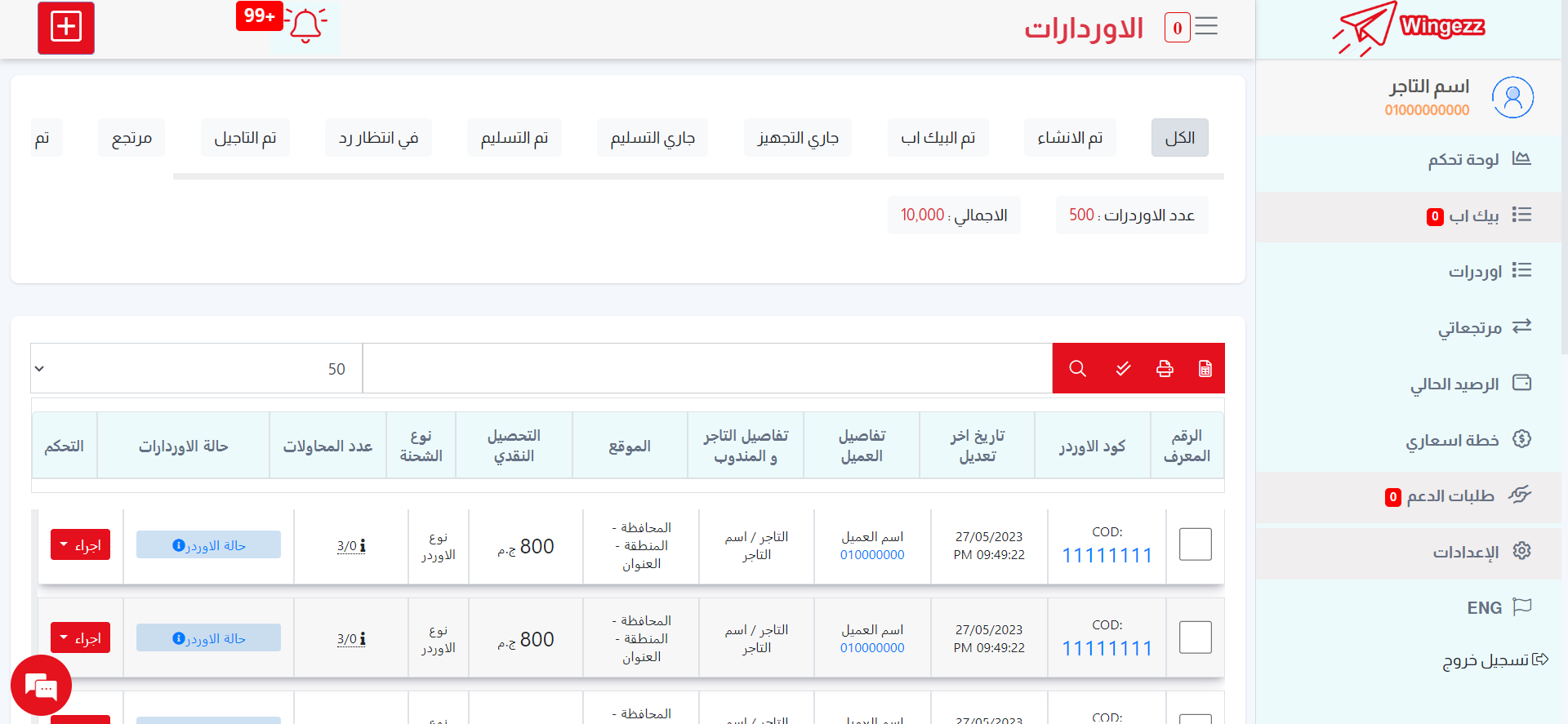Open the page-size dropdown showing 50
The width and height of the screenshot is (1568, 724).
tap(196, 369)
